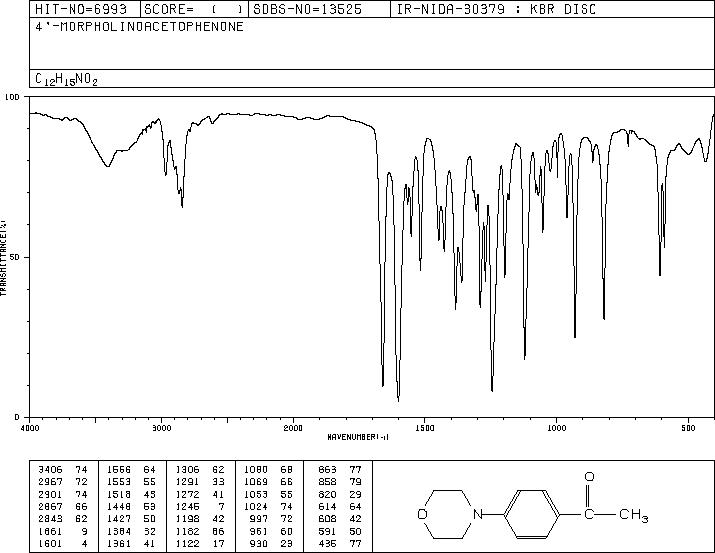715x553 pixels.
Task: Click the 1000 tick label on the wavenumber axis
Action: click(557, 428)
